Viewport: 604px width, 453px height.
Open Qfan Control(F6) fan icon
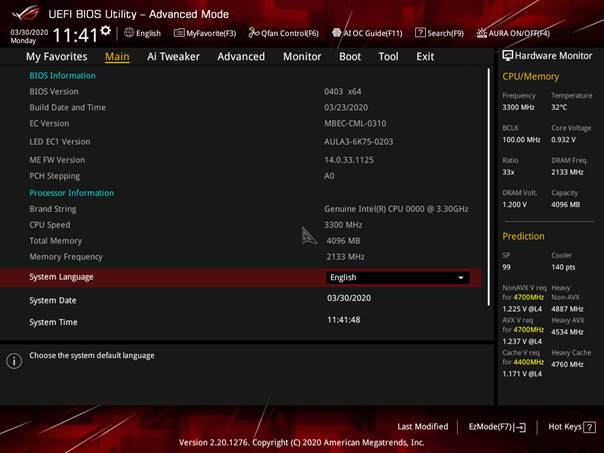point(253,33)
